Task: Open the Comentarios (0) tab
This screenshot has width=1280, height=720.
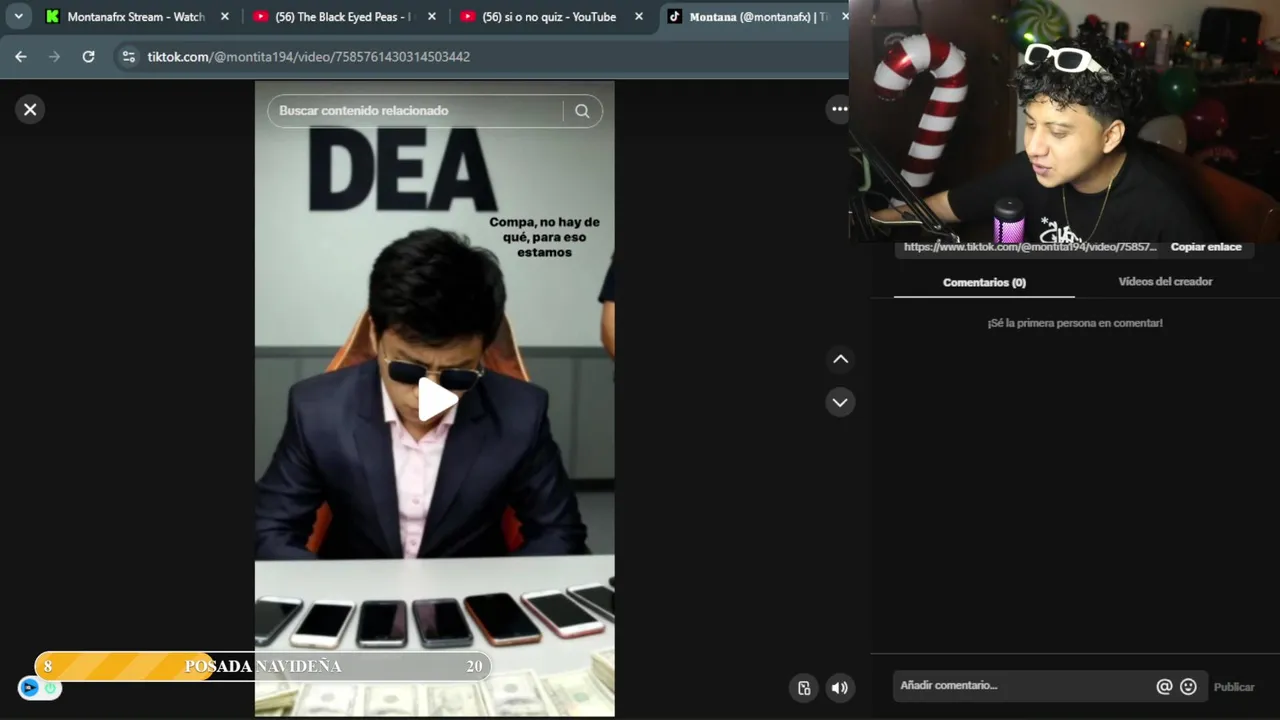Action: [984, 282]
